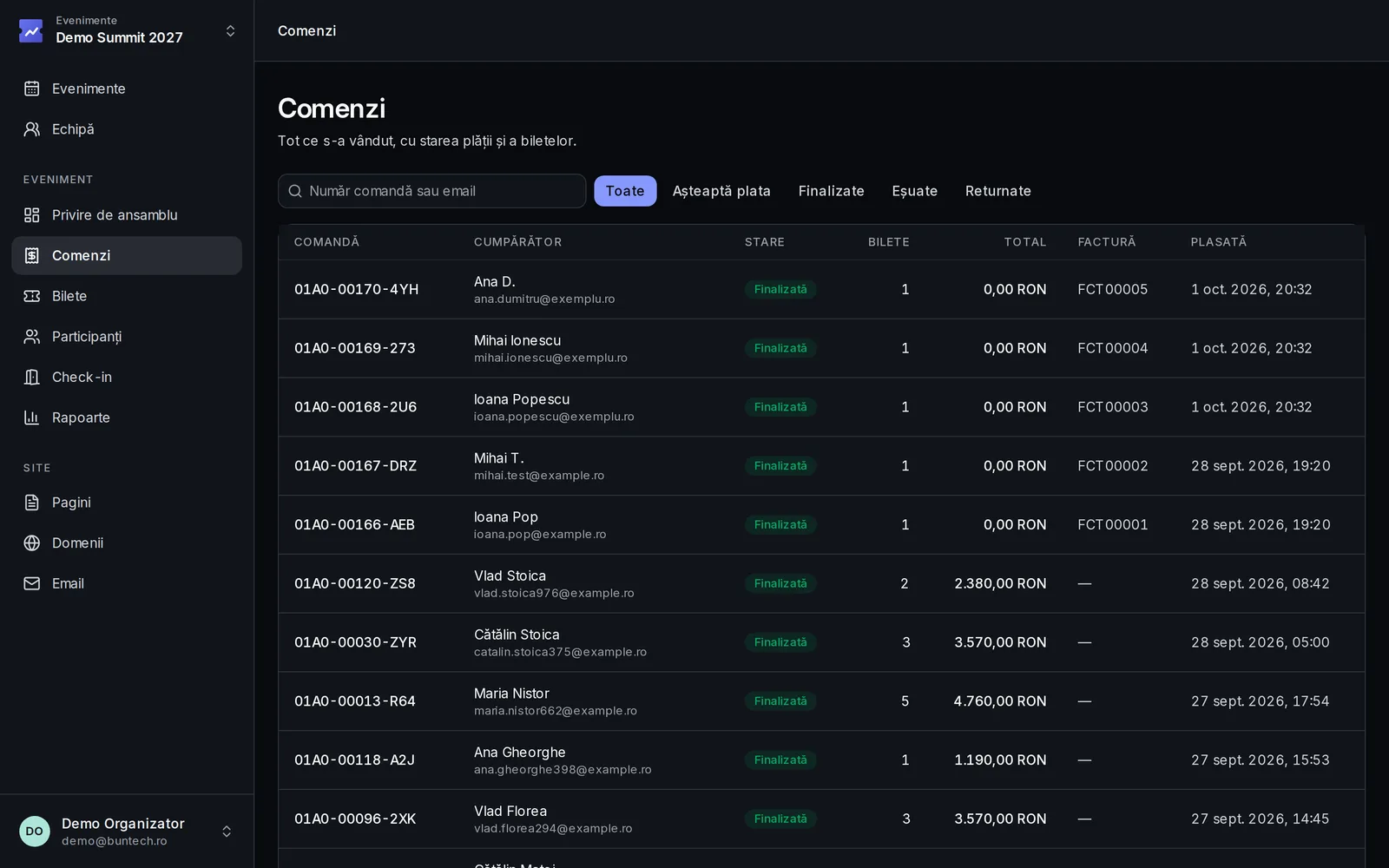Select the Comenzi receipt icon
The height and width of the screenshot is (868, 1389).
[x=32, y=255]
